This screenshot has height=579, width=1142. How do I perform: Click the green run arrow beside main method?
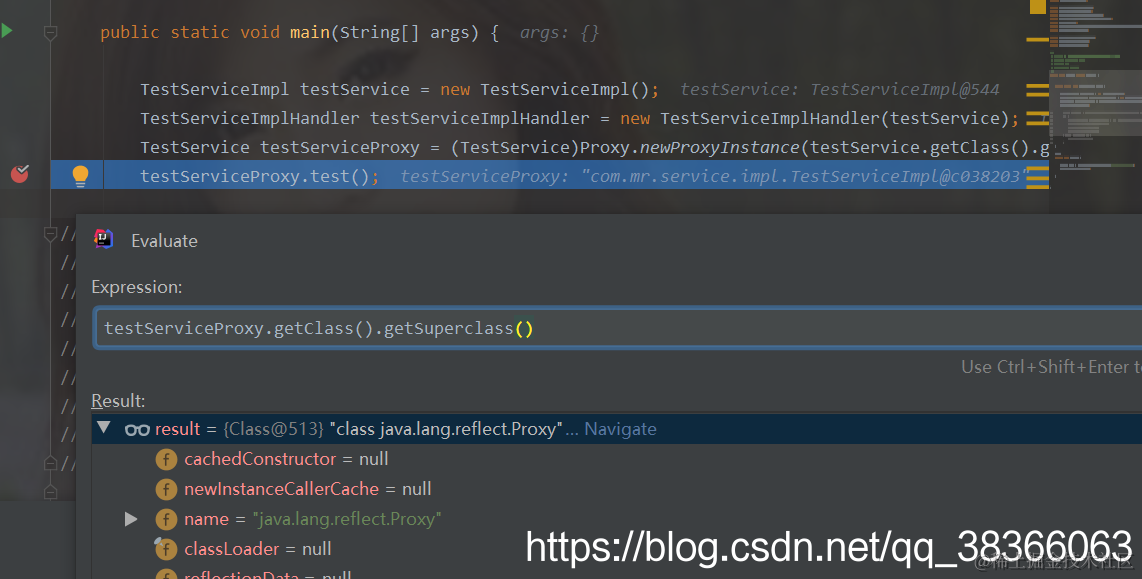(7, 31)
